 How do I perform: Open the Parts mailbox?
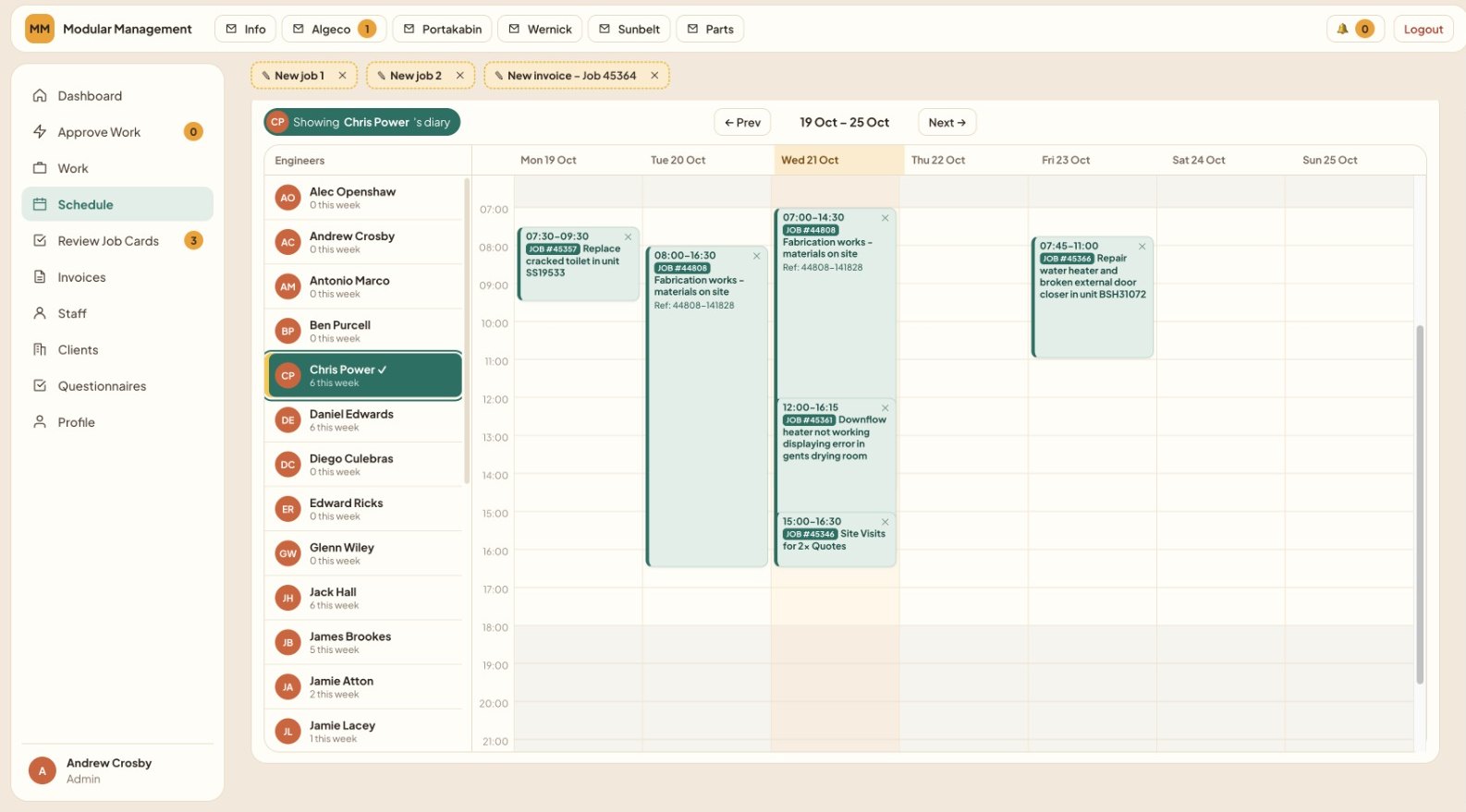coord(710,29)
